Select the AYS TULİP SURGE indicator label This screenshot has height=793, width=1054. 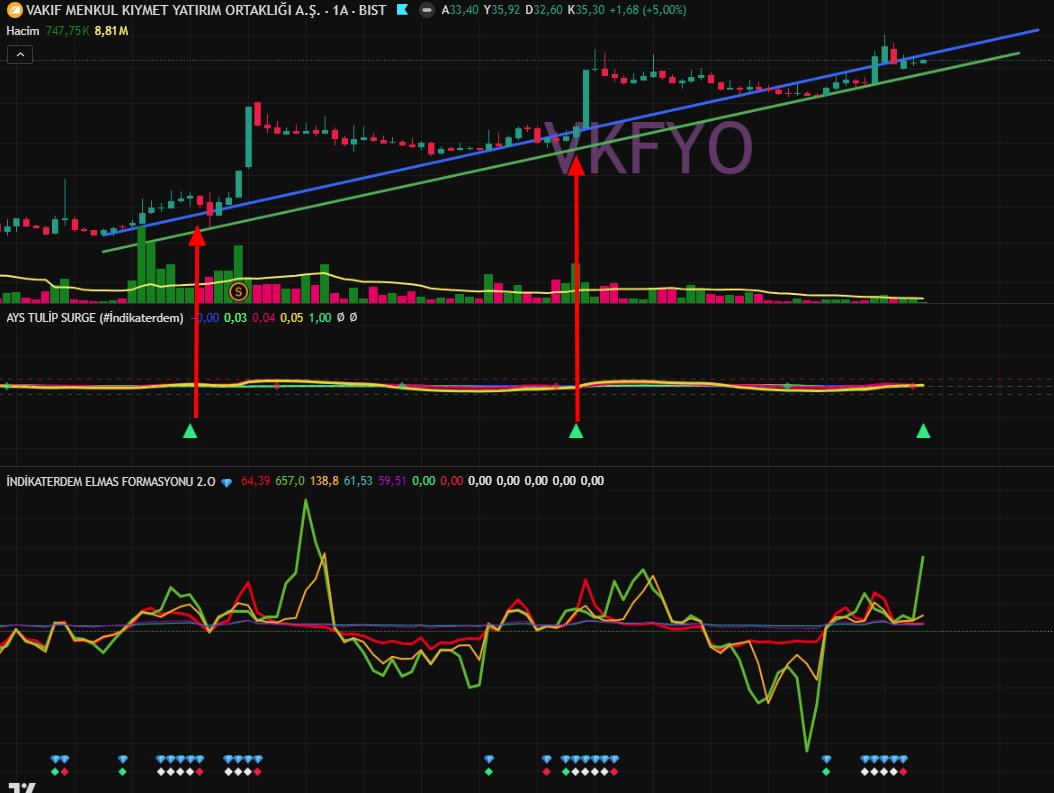pyautogui.click(x=95, y=318)
